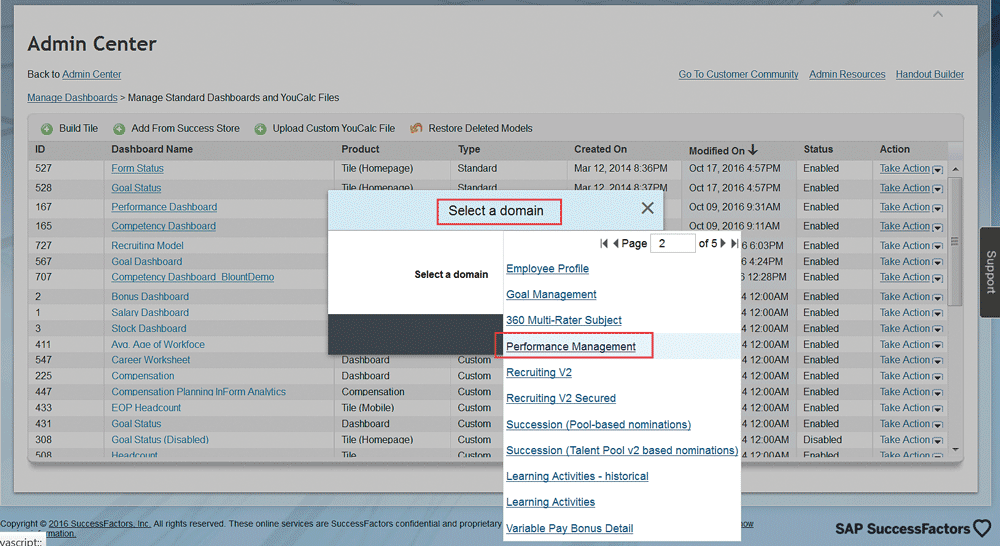
Task: Click the Build Tile plus icon
Action: click(46, 129)
